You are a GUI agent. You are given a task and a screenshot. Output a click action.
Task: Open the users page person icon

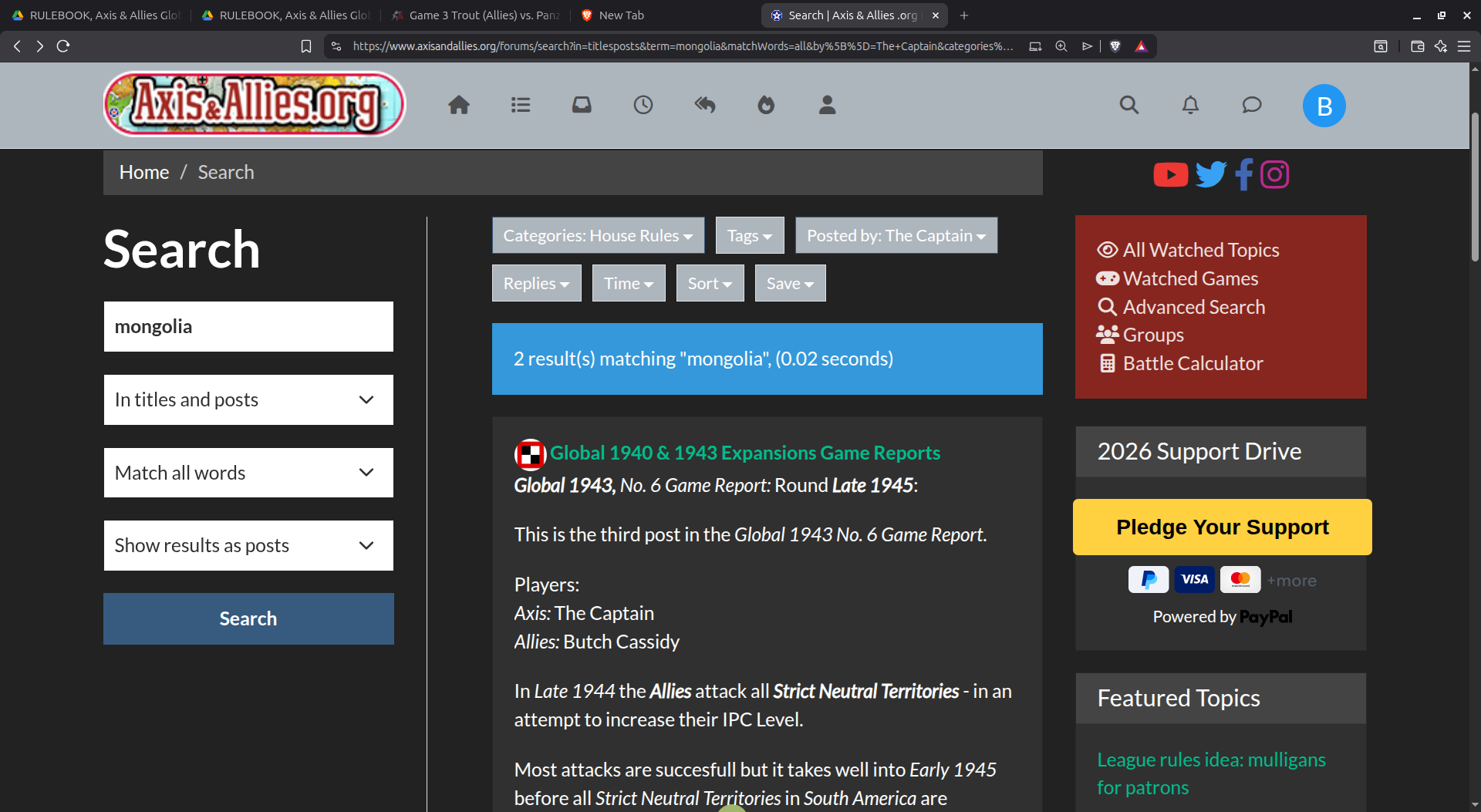pyautogui.click(x=826, y=105)
